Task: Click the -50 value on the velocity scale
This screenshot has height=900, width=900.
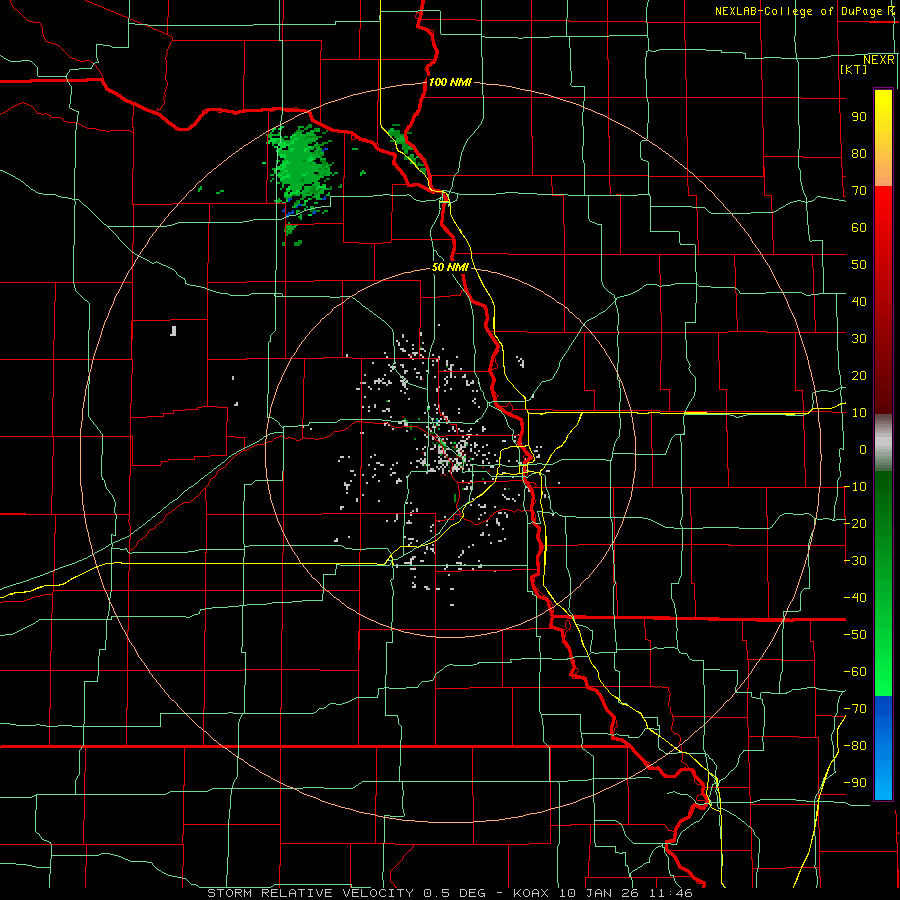Action: tap(855, 635)
